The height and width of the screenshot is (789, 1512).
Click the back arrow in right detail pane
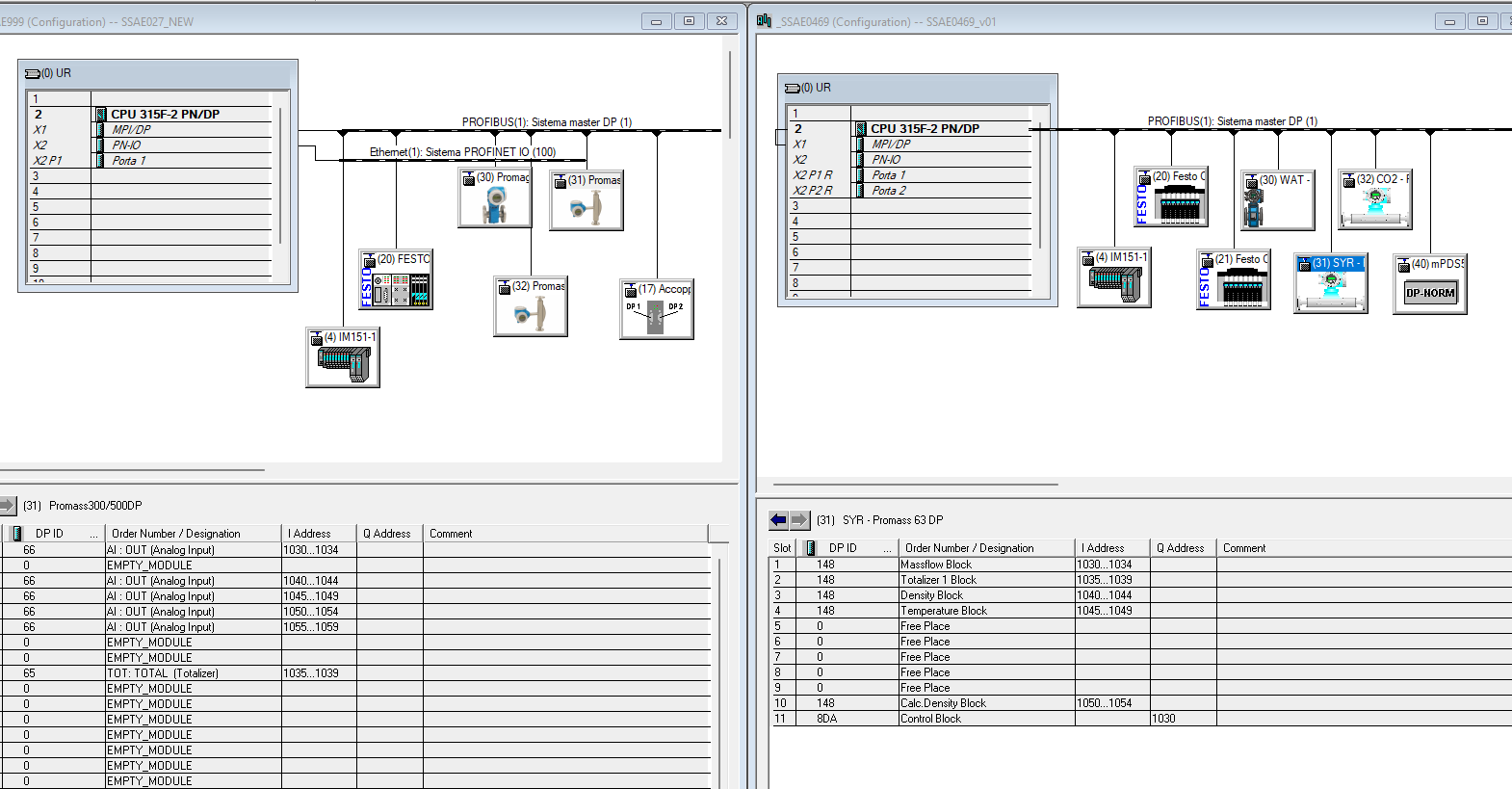point(778,520)
